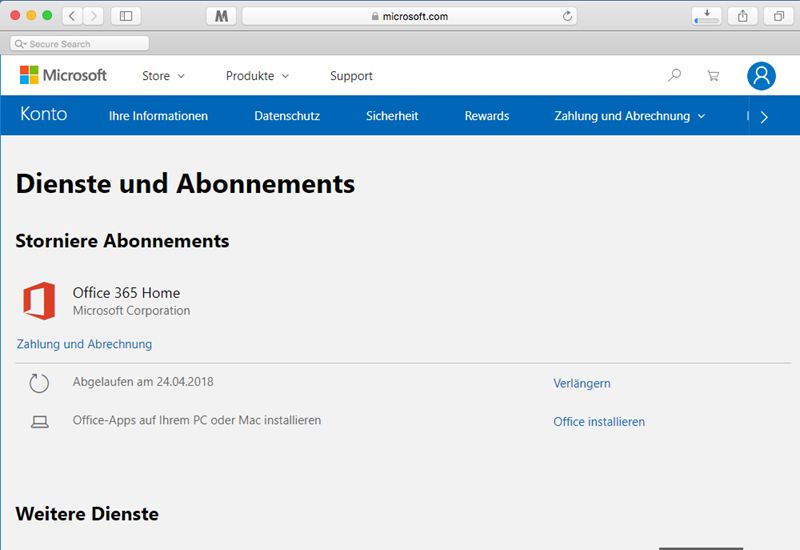Click the padlock icon in address bar
The image size is (800, 550).
click(375, 16)
